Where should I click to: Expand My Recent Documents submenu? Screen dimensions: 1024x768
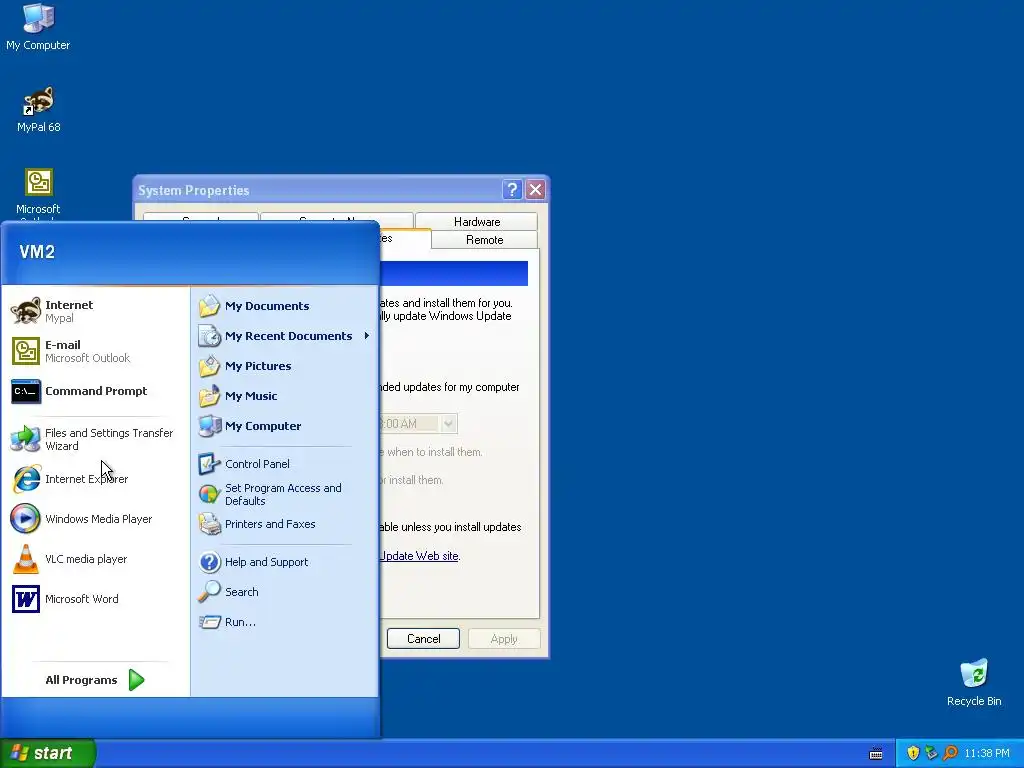coord(284,336)
